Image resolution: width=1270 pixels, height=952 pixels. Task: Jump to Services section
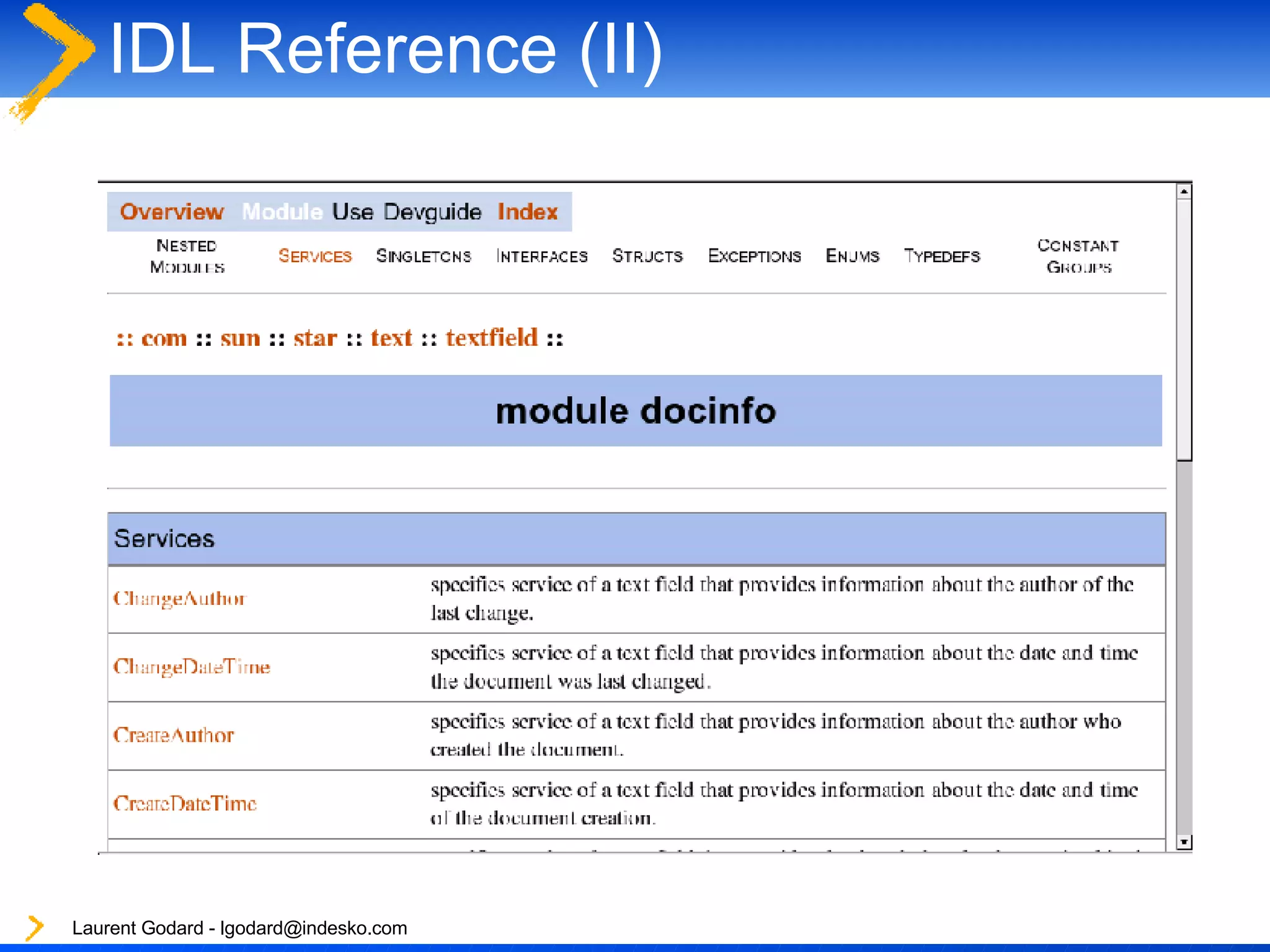[x=315, y=256]
